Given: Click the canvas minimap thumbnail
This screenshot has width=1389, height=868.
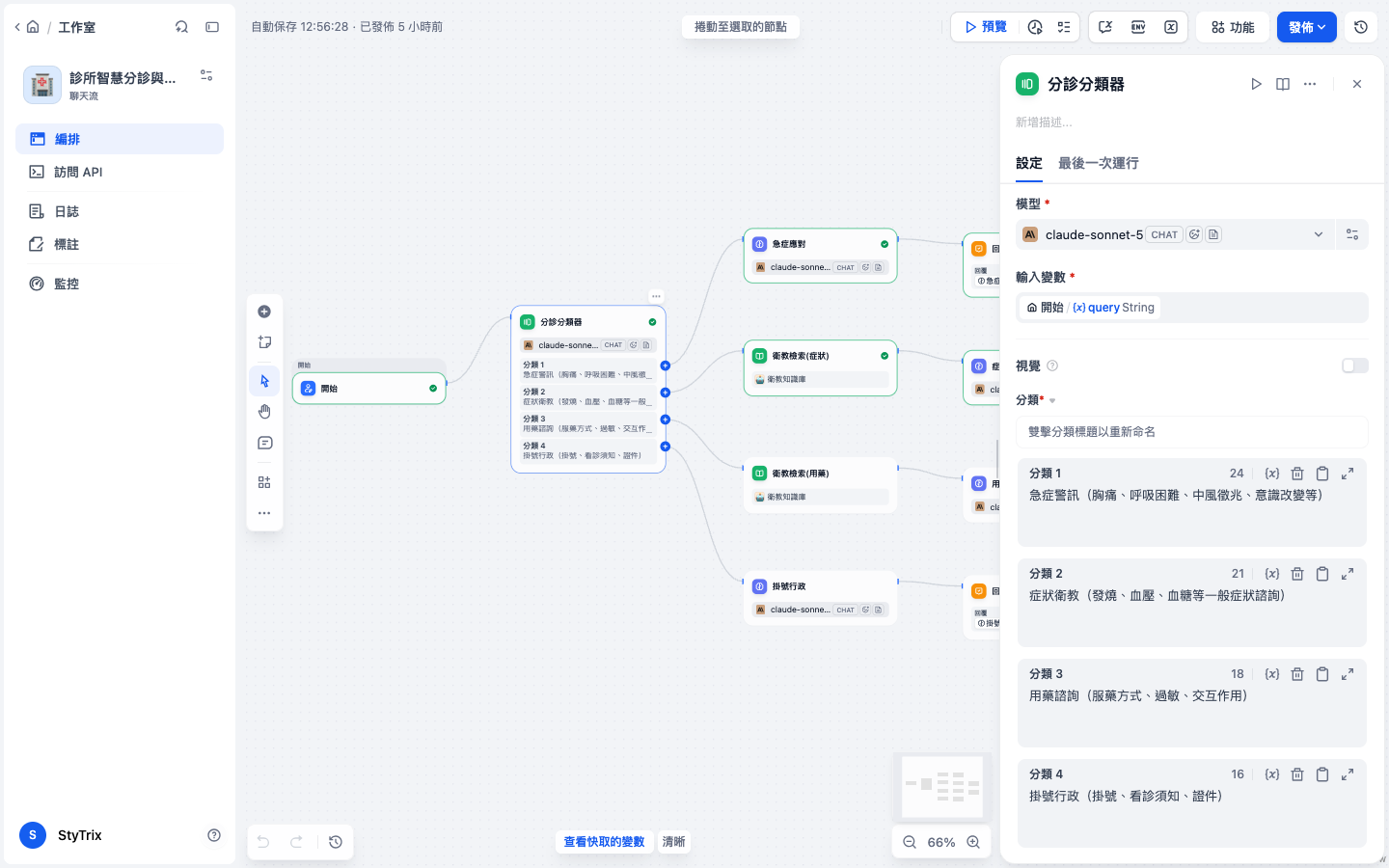Looking at the screenshot, I should tap(941, 787).
